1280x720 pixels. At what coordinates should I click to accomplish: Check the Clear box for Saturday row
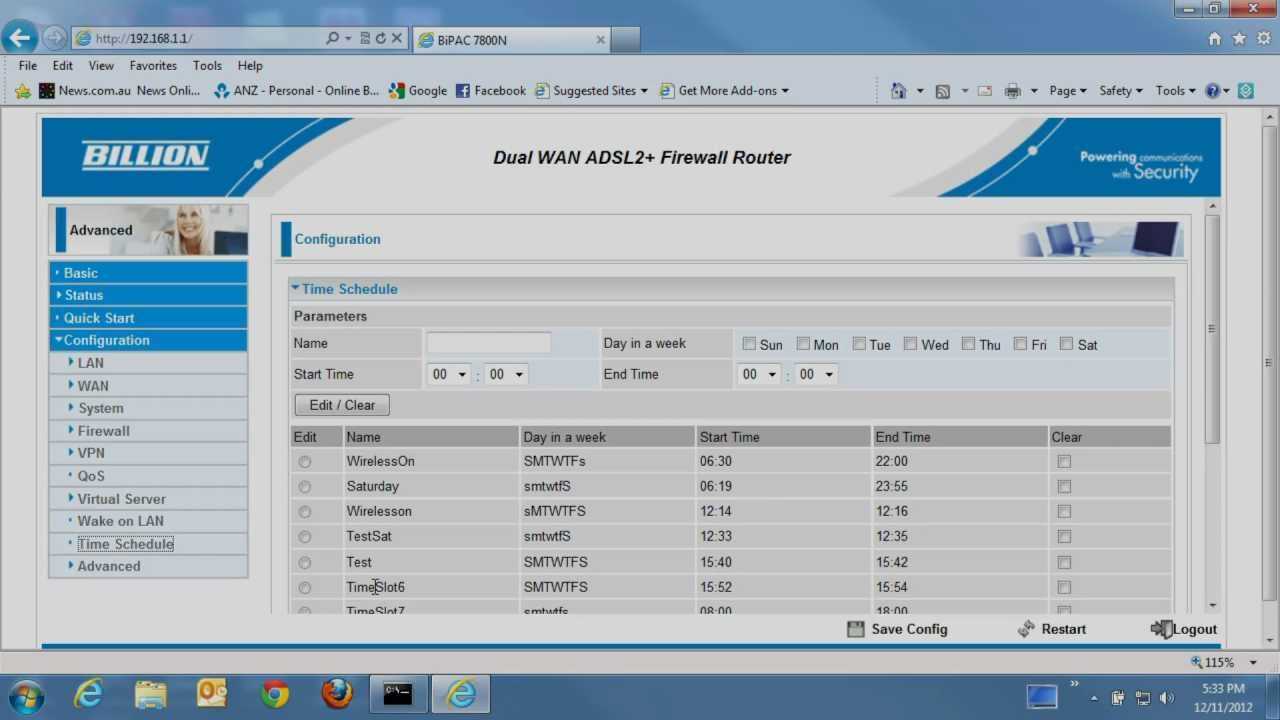click(x=1064, y=487)
